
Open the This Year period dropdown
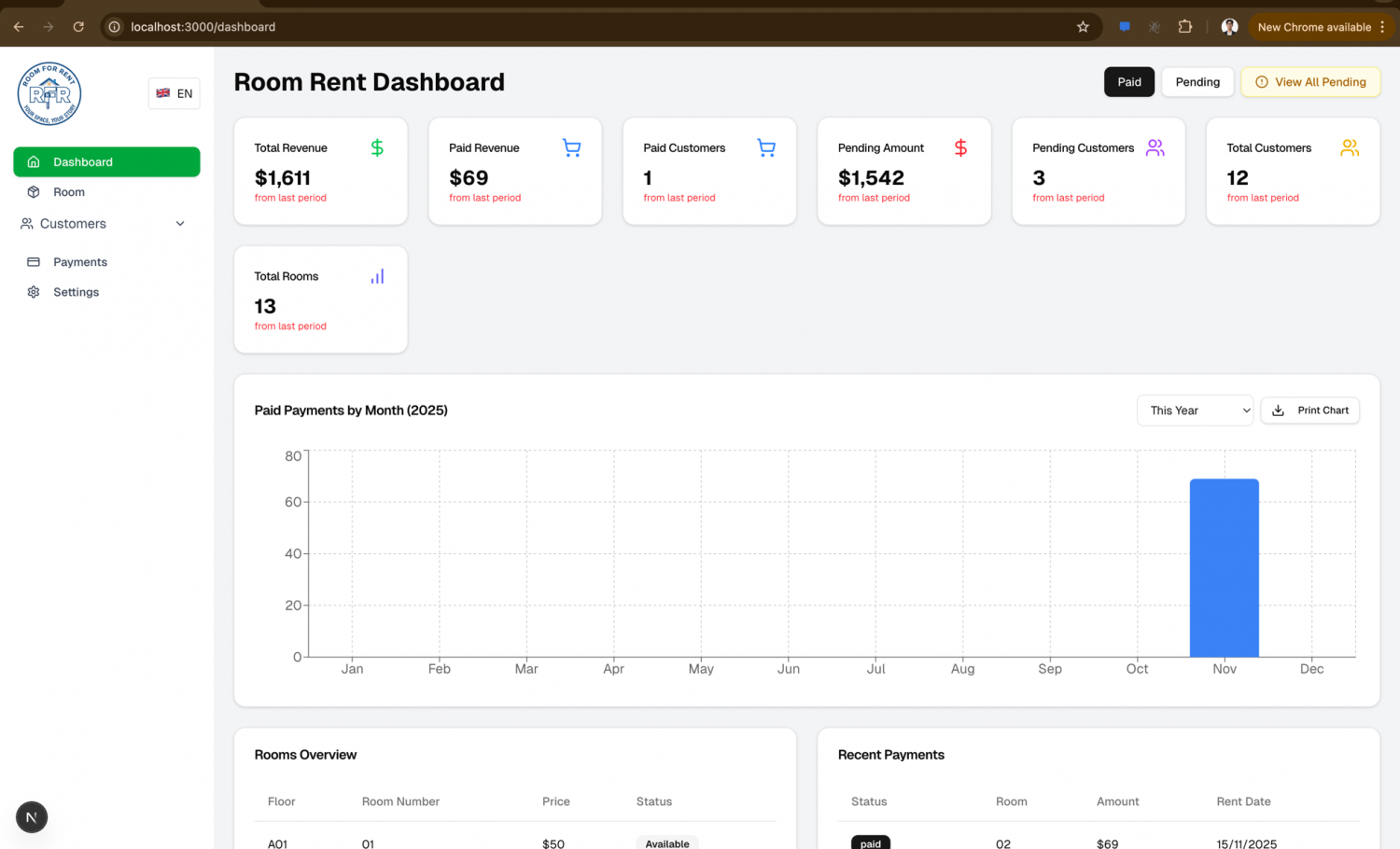click(1195, 411)
